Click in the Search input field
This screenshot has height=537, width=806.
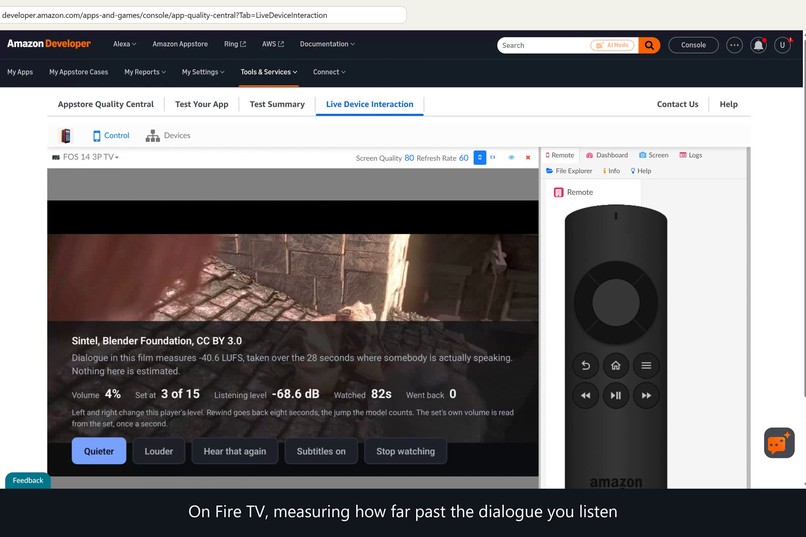pyautogui.click(x=544, y=45)
